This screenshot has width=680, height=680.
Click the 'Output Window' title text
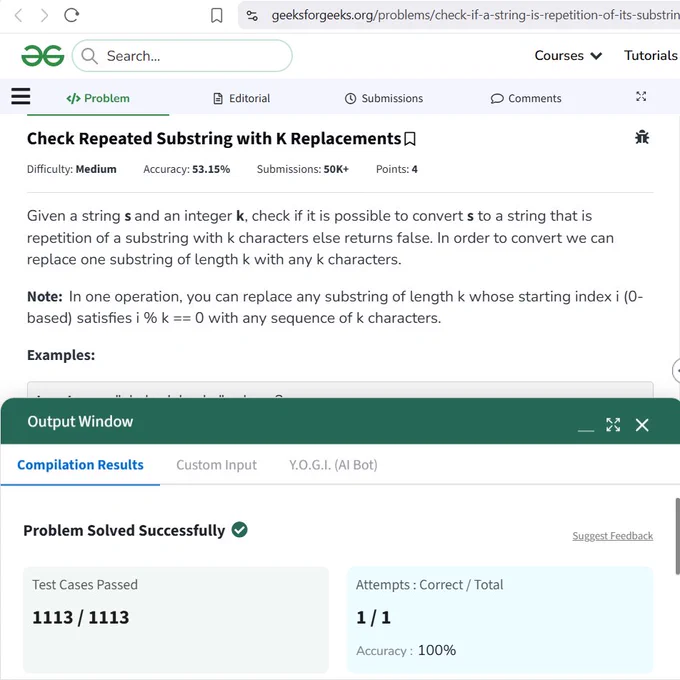(80, 422)
